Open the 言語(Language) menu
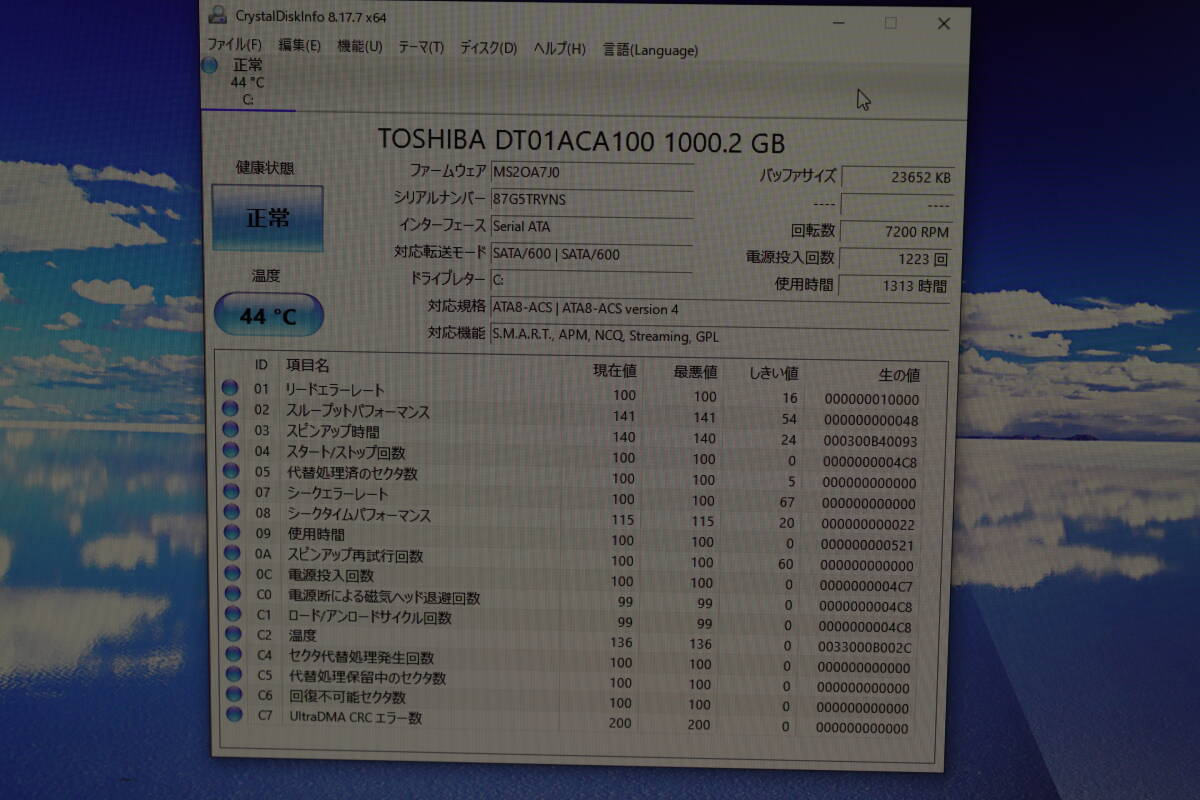The width and height of the screenshot is (1200, 800). click(x=650, y=50)
